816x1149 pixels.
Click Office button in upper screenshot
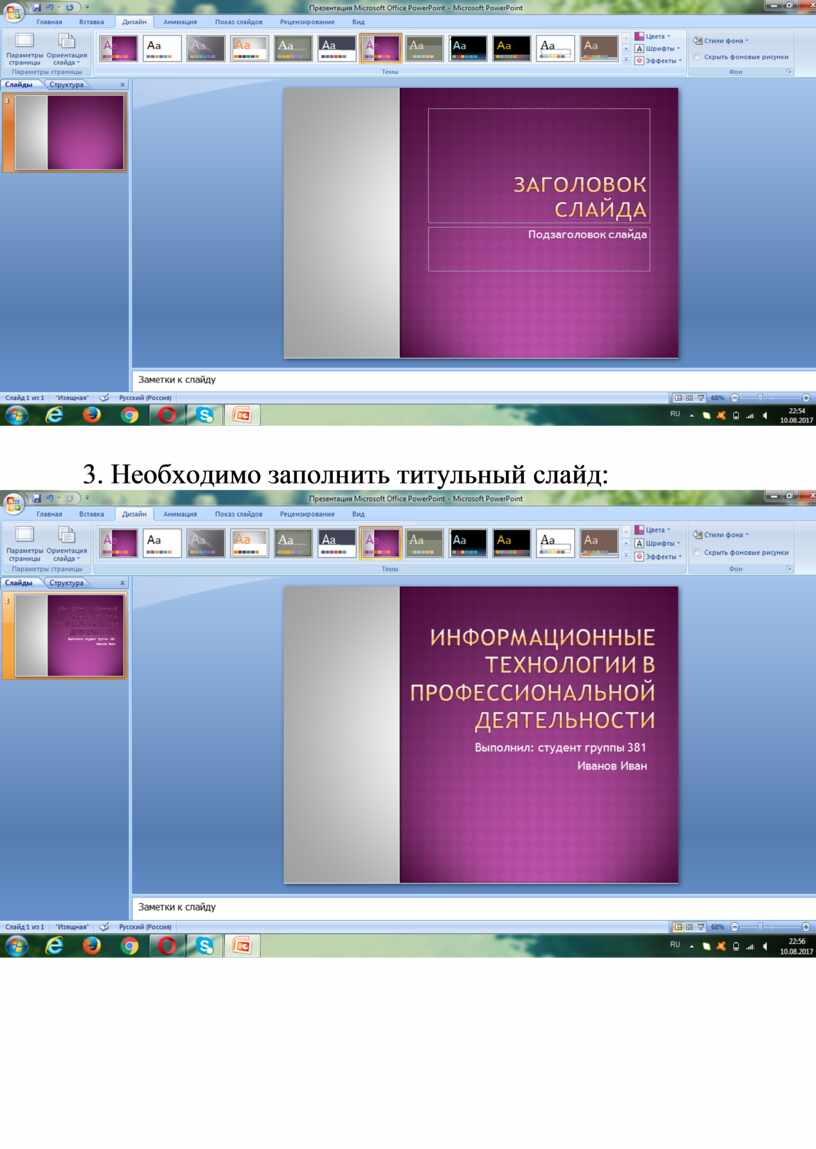tap(13, 10)
